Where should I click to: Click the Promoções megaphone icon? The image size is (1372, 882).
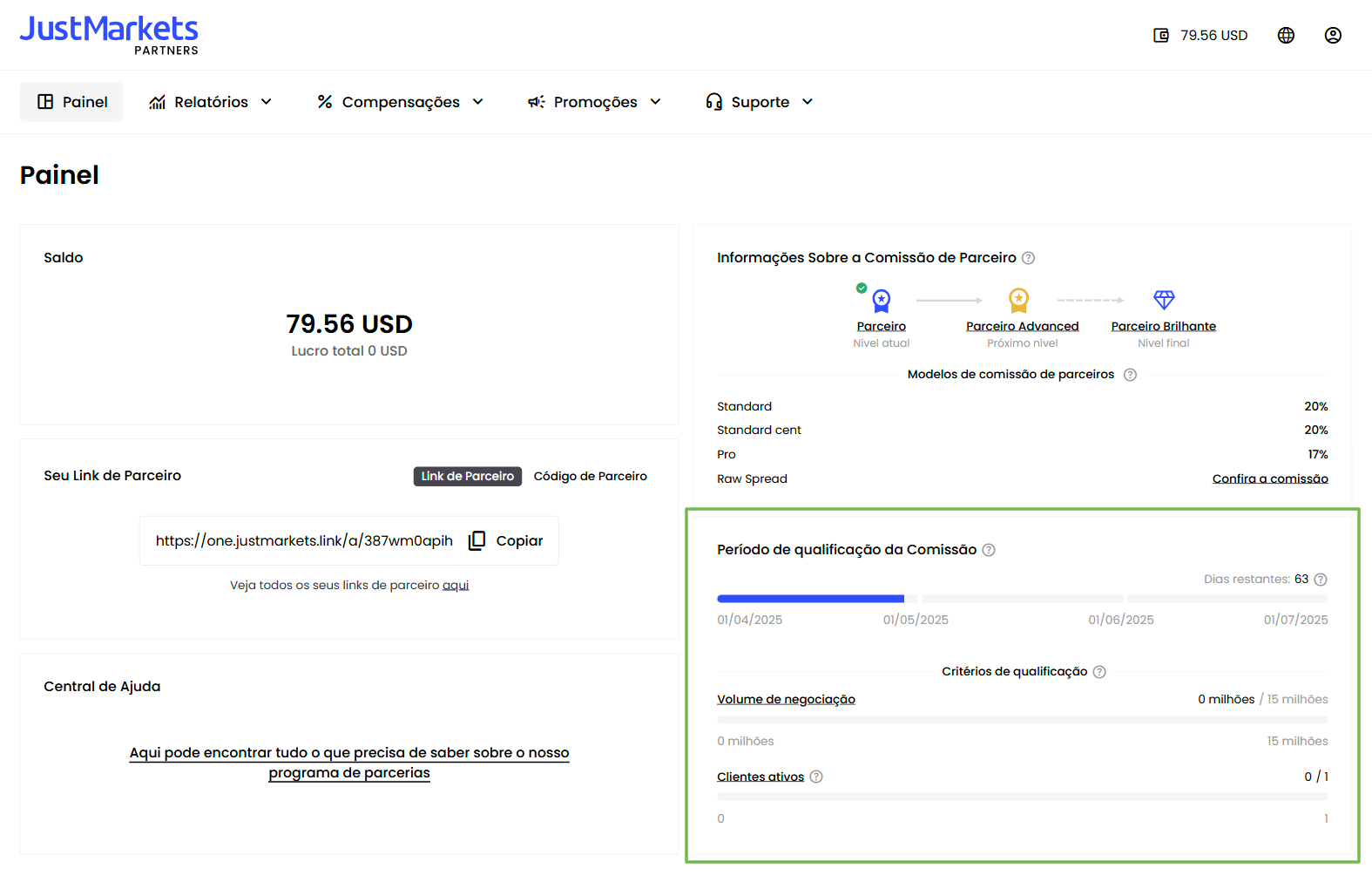click(537, 102)
